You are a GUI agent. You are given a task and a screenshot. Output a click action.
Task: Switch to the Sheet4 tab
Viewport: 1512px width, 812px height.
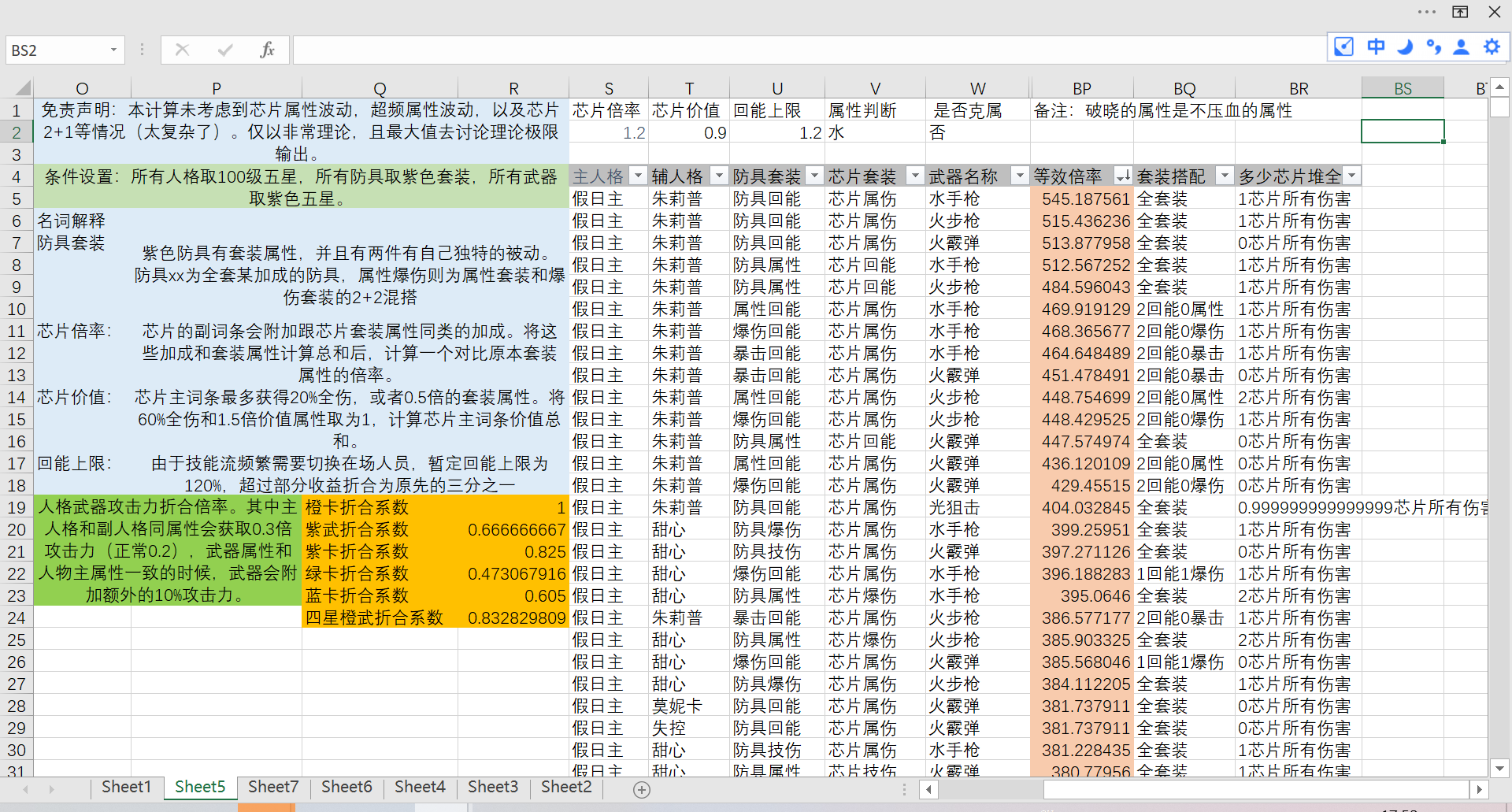click(x=420, y=787)
